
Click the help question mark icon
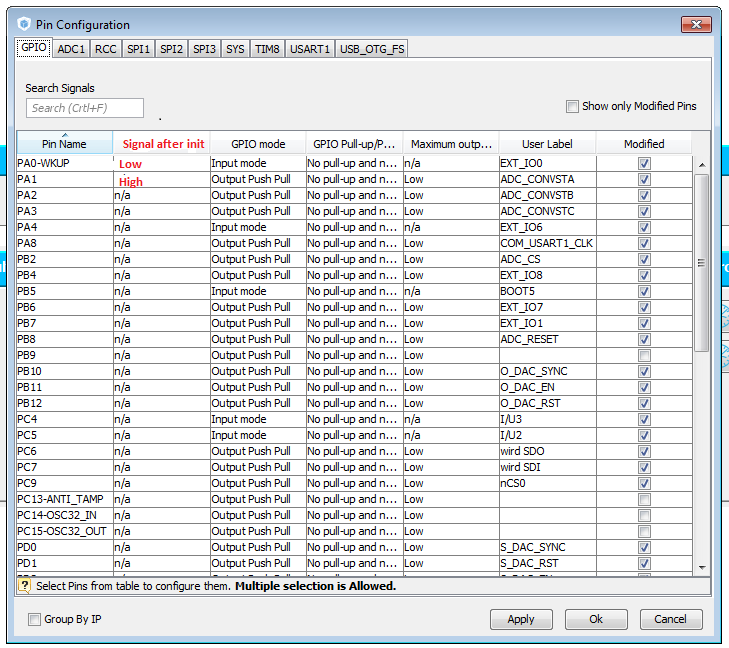point(24,585)
